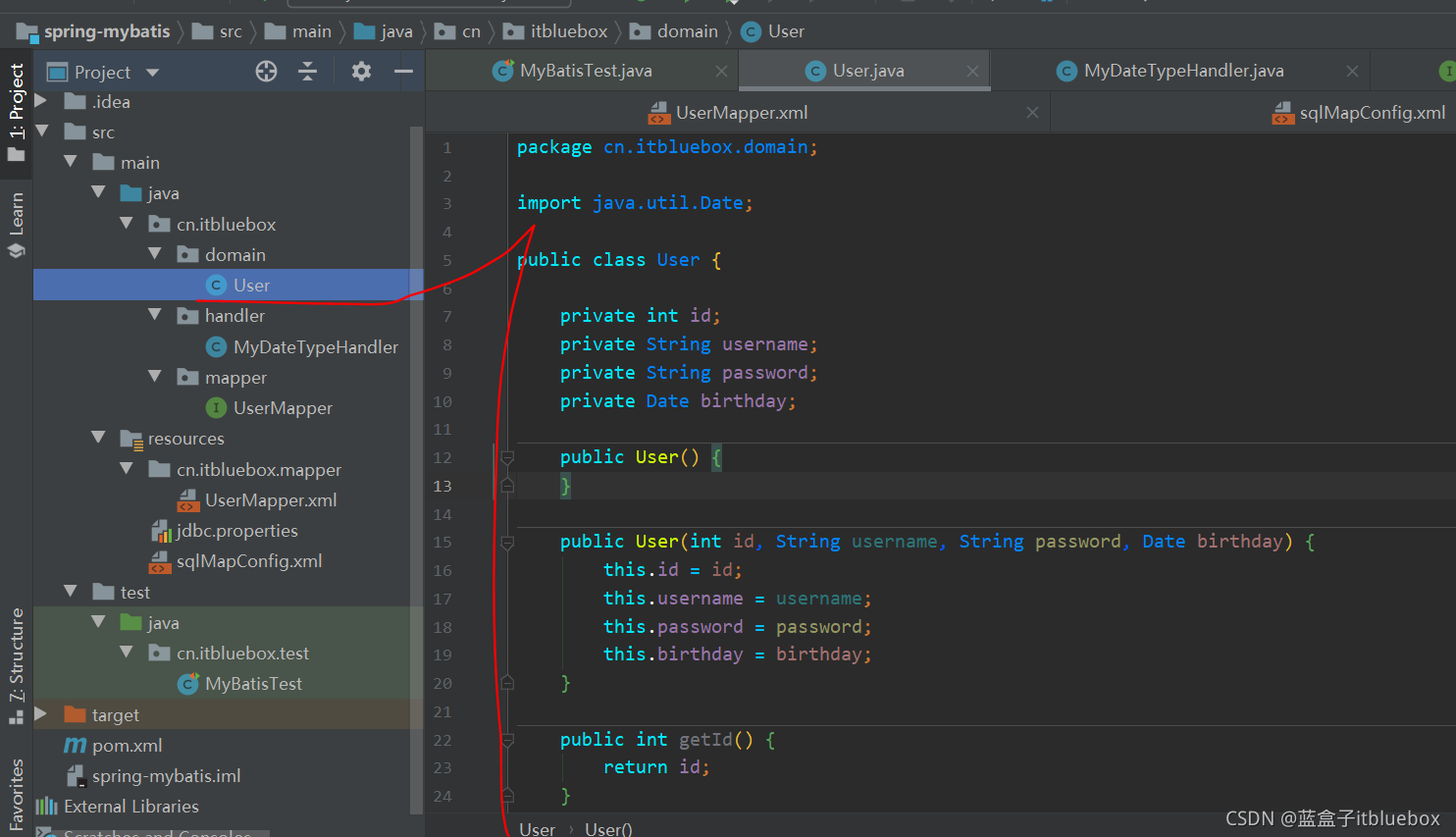Collapse the cn.itbluebox package arrow
Image resolution: width=1456 pixels, height=837 pixels.
point(127,224)
